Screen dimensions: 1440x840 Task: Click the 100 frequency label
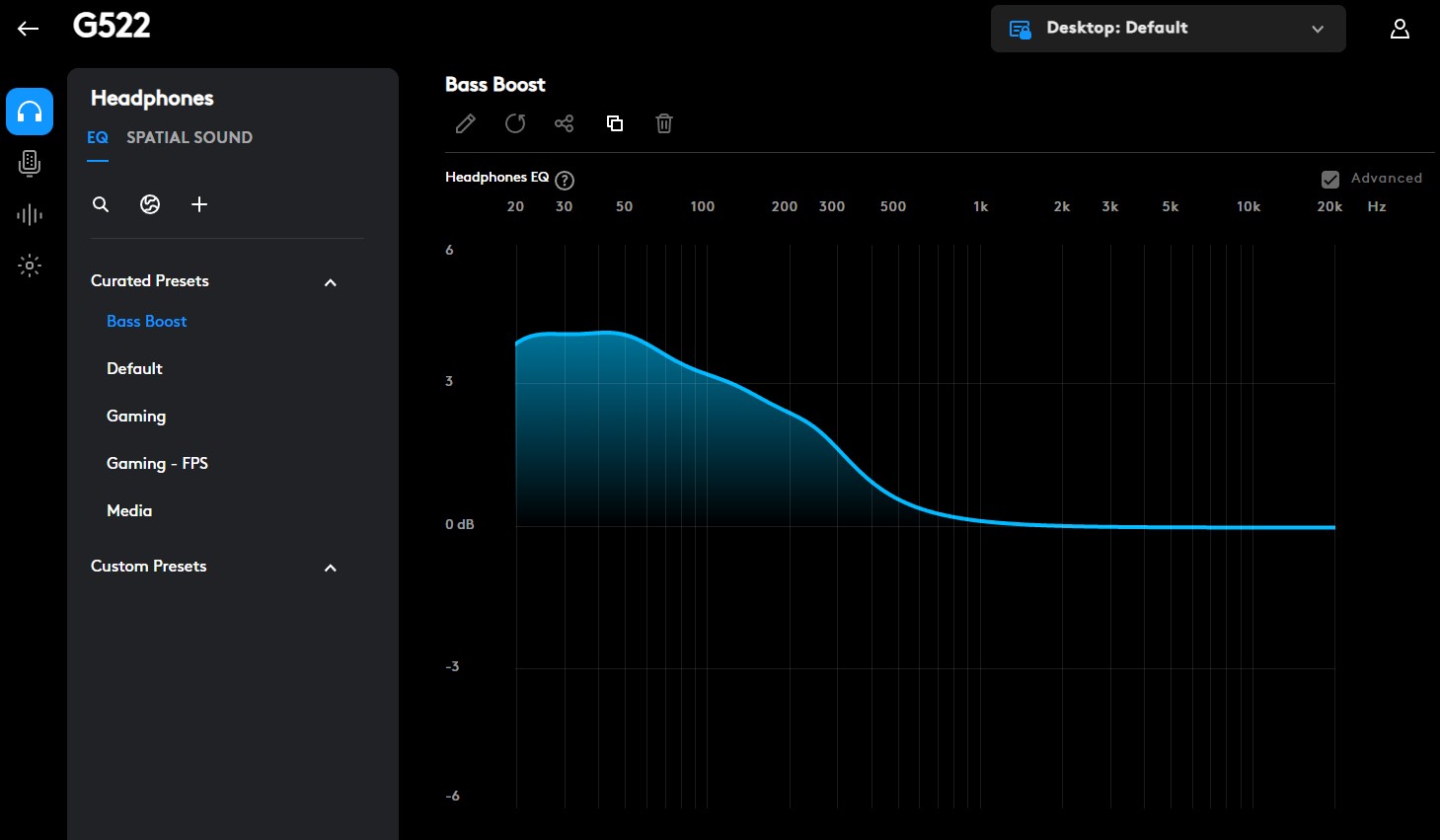pos(702,206)
